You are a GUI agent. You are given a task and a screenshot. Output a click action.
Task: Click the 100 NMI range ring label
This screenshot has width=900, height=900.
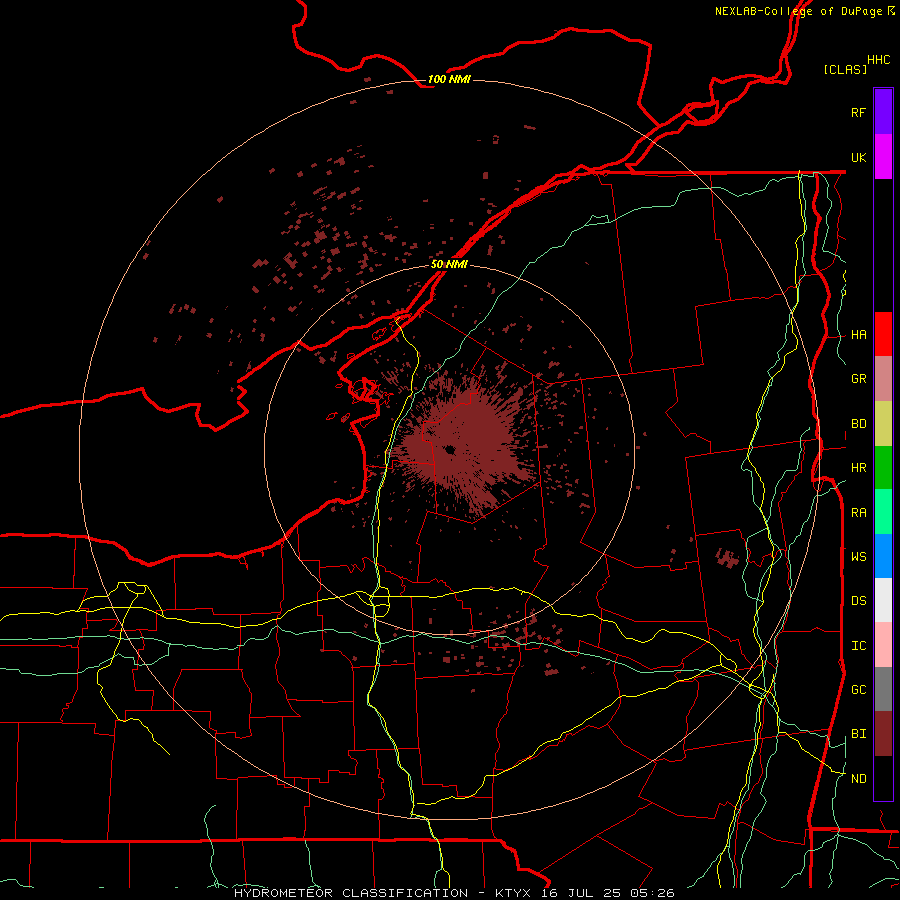tap(449, 79)
